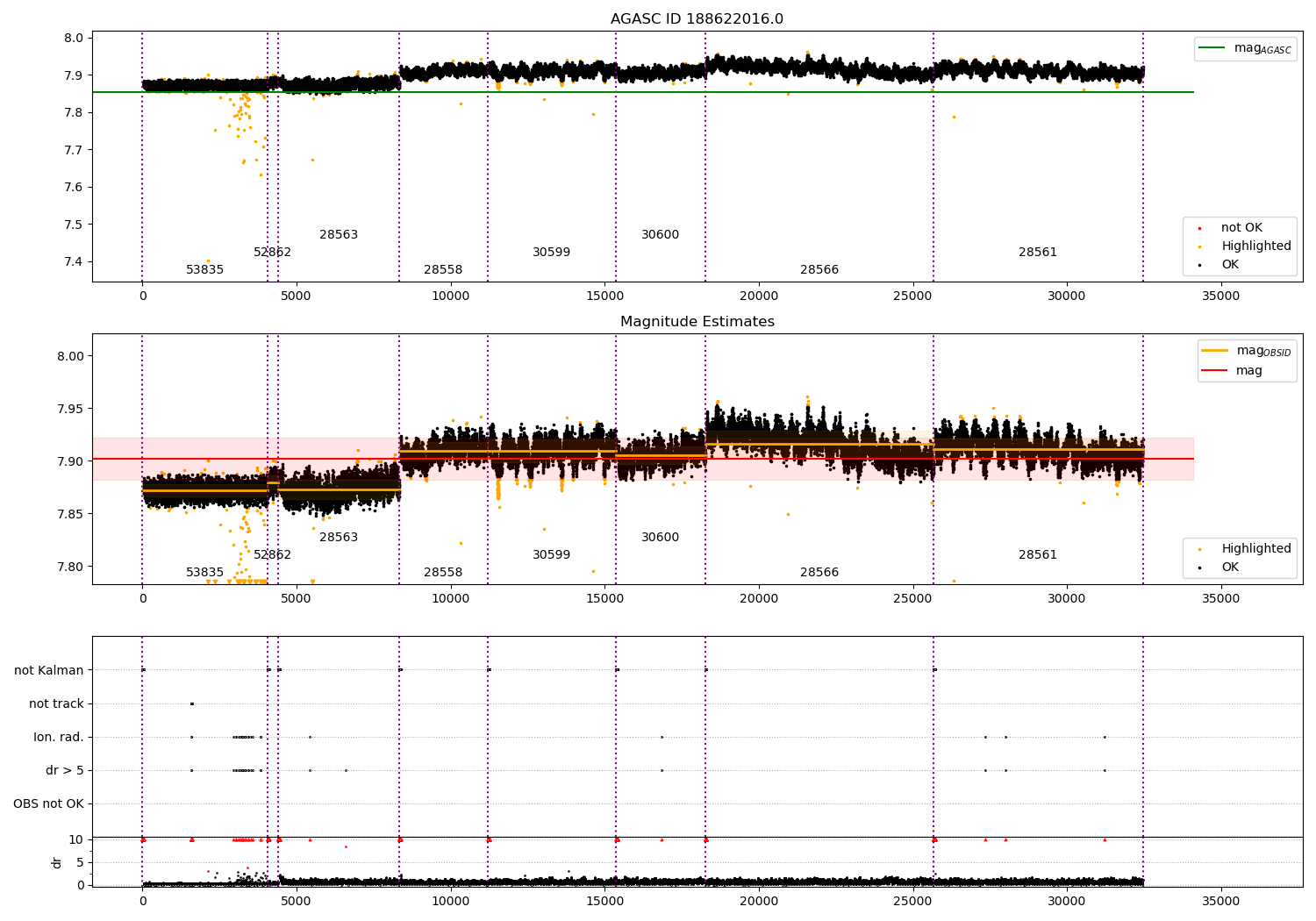1316x921 pixels.
Task: Click obsid label 28558 in Magnitude Estimates plot
Action: coord(443,573)
